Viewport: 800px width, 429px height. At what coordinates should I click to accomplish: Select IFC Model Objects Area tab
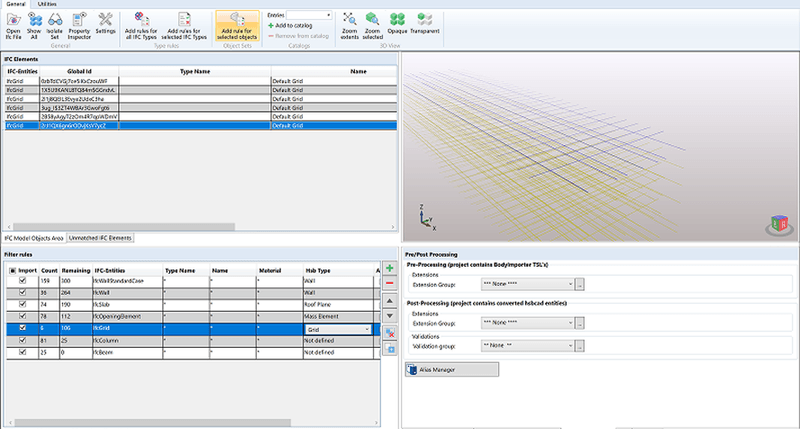(34, 238)
